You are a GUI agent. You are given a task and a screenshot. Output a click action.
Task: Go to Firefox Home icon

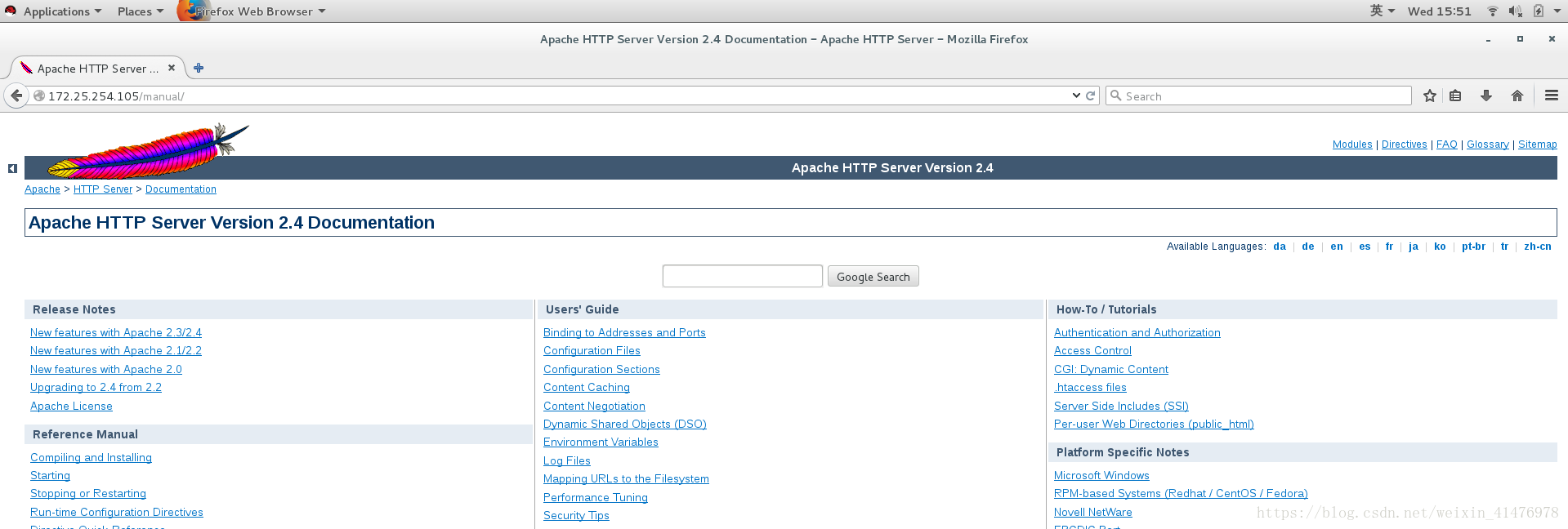[x=1517, y=96]
